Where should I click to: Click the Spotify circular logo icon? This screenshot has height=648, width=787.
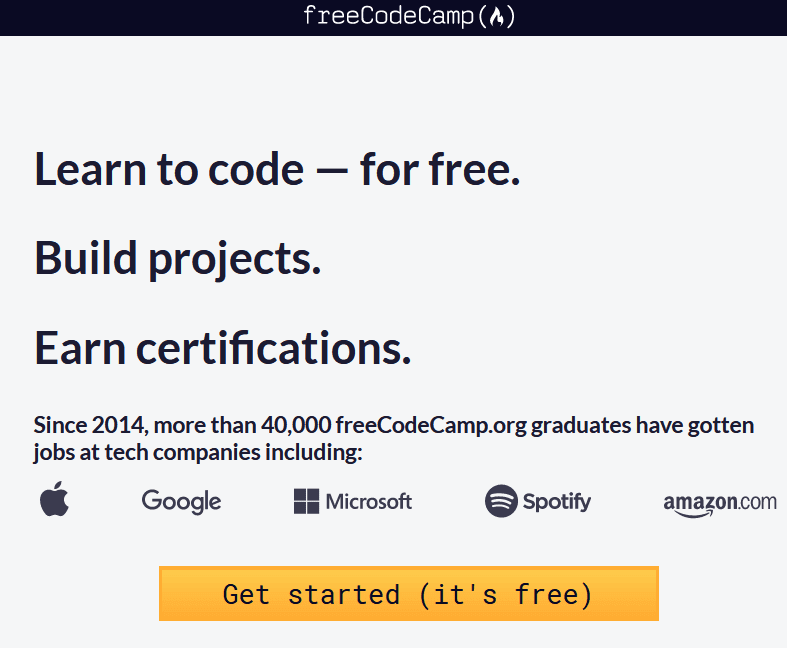[501, 501]
